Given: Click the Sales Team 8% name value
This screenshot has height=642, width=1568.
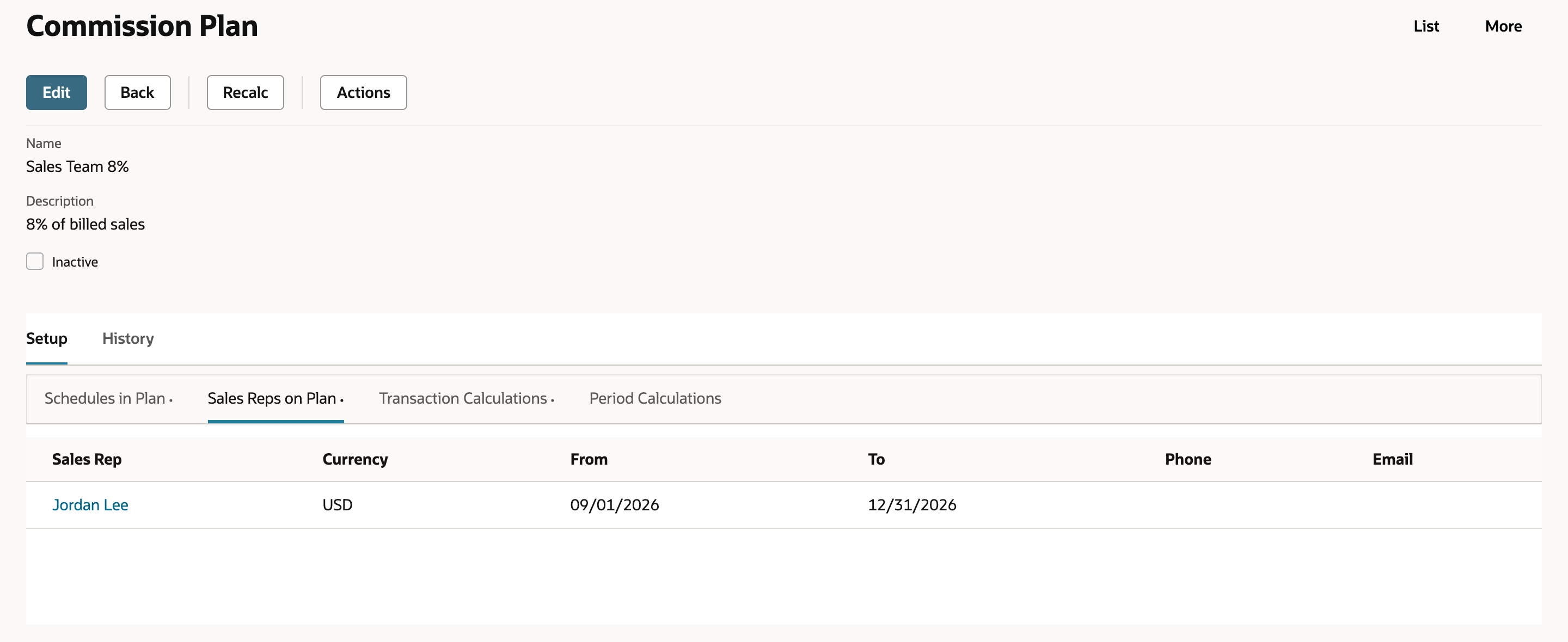Looking at the screenshot, I should click(x=77, y=166).
